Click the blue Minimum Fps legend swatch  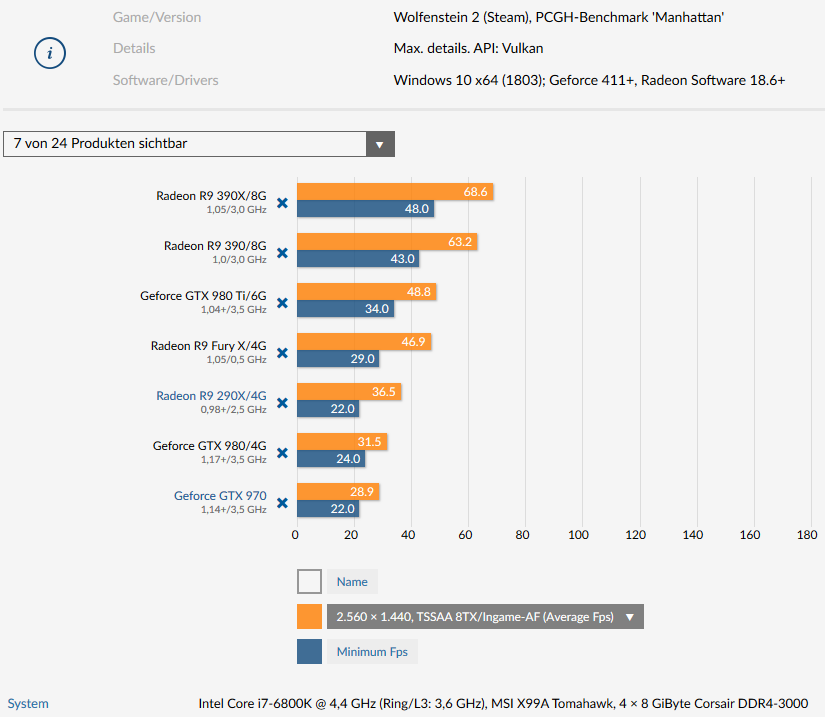point(309,651)
